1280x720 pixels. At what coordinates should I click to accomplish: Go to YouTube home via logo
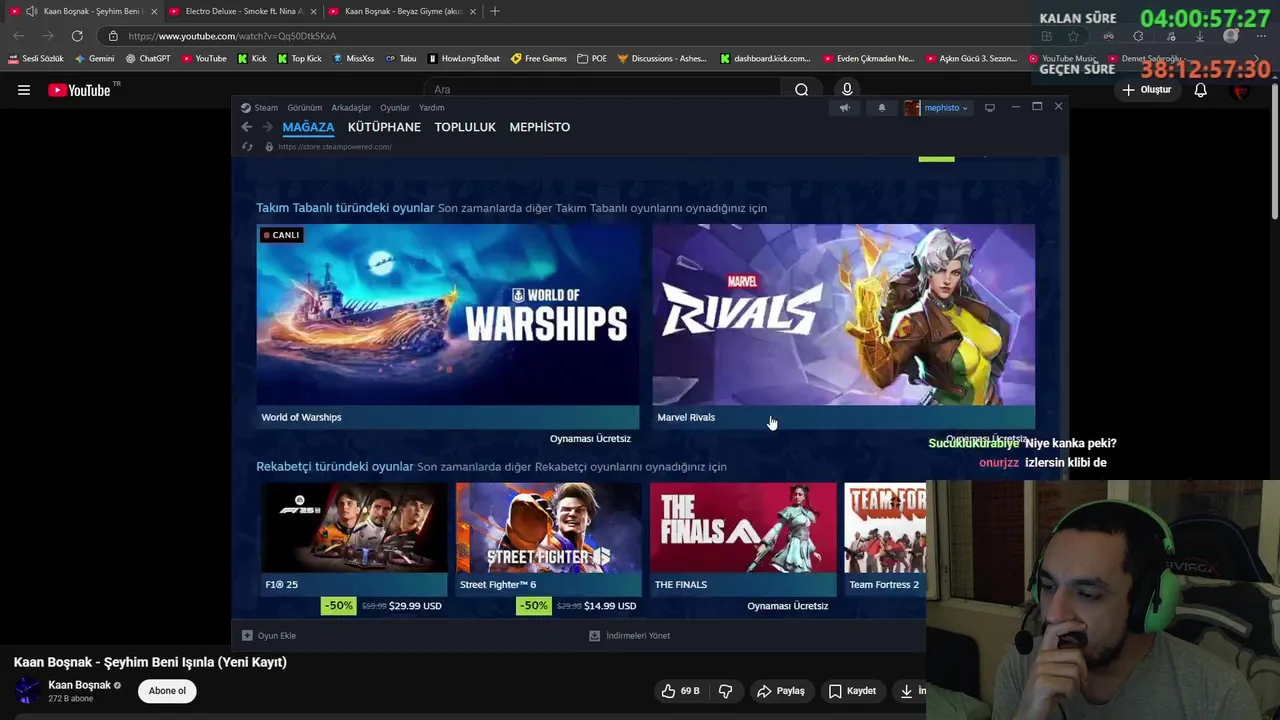[x=79, y=90]
